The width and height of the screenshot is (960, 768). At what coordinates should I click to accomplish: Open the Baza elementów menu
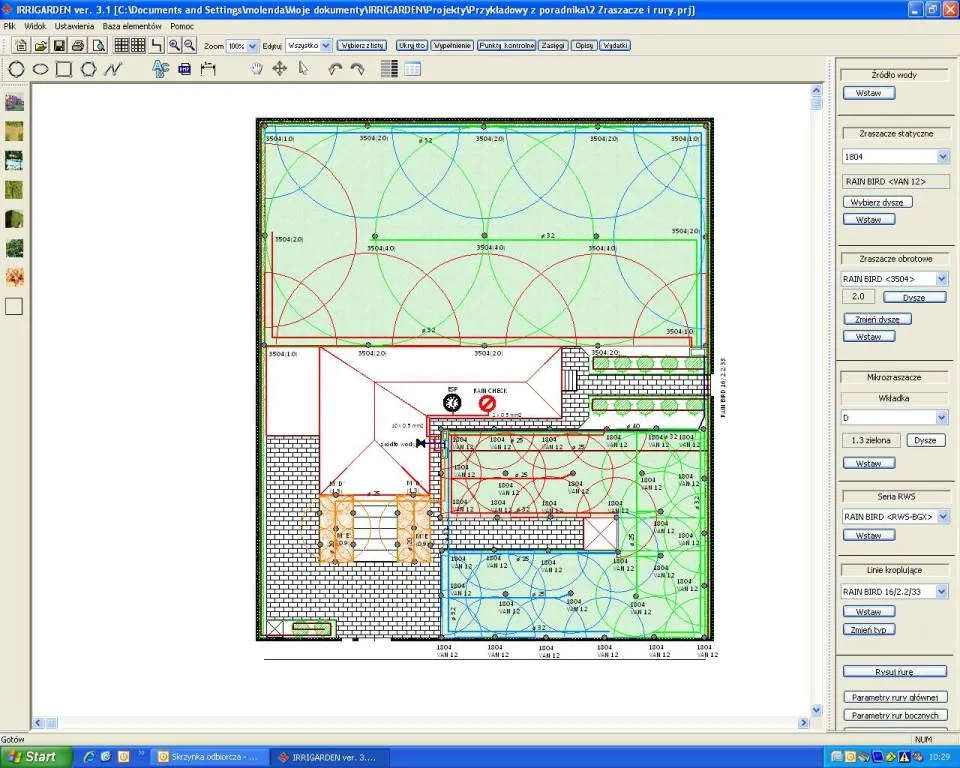(132, 25)
